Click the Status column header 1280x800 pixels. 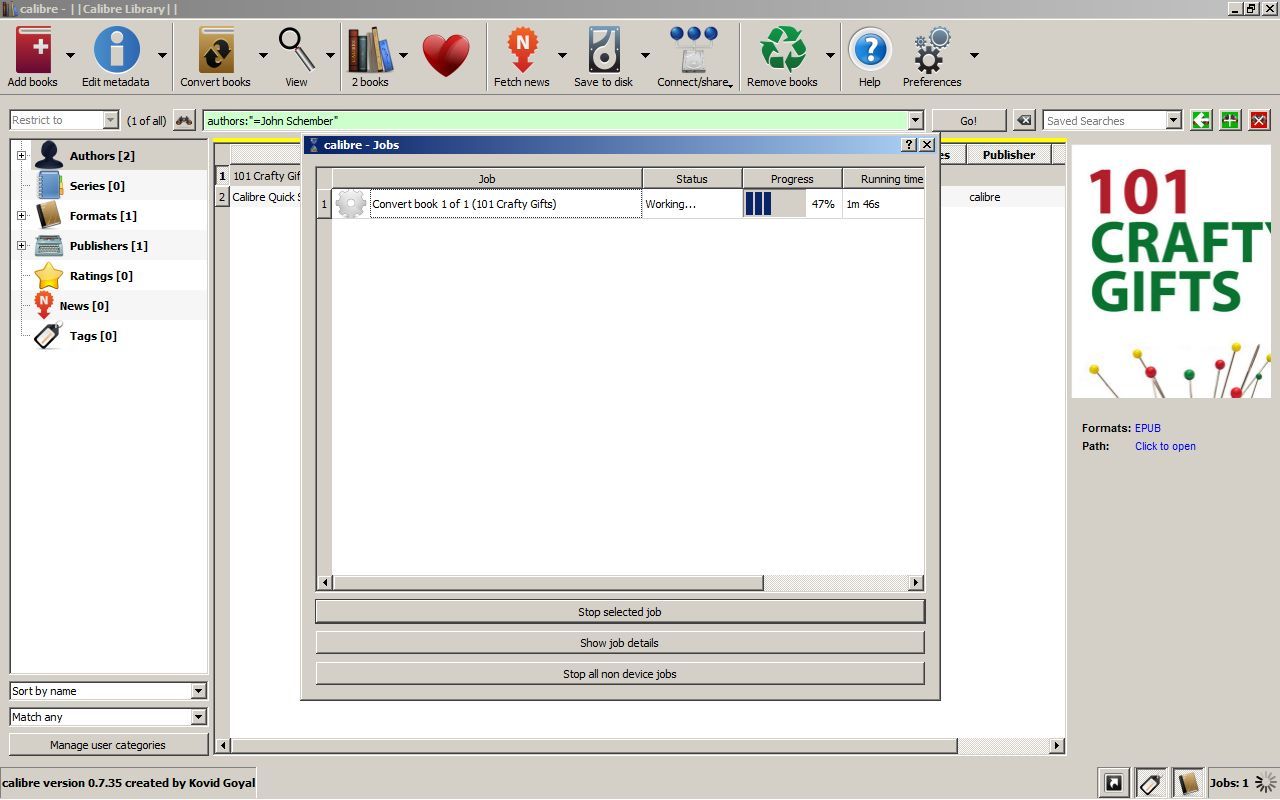coord(692,179)
